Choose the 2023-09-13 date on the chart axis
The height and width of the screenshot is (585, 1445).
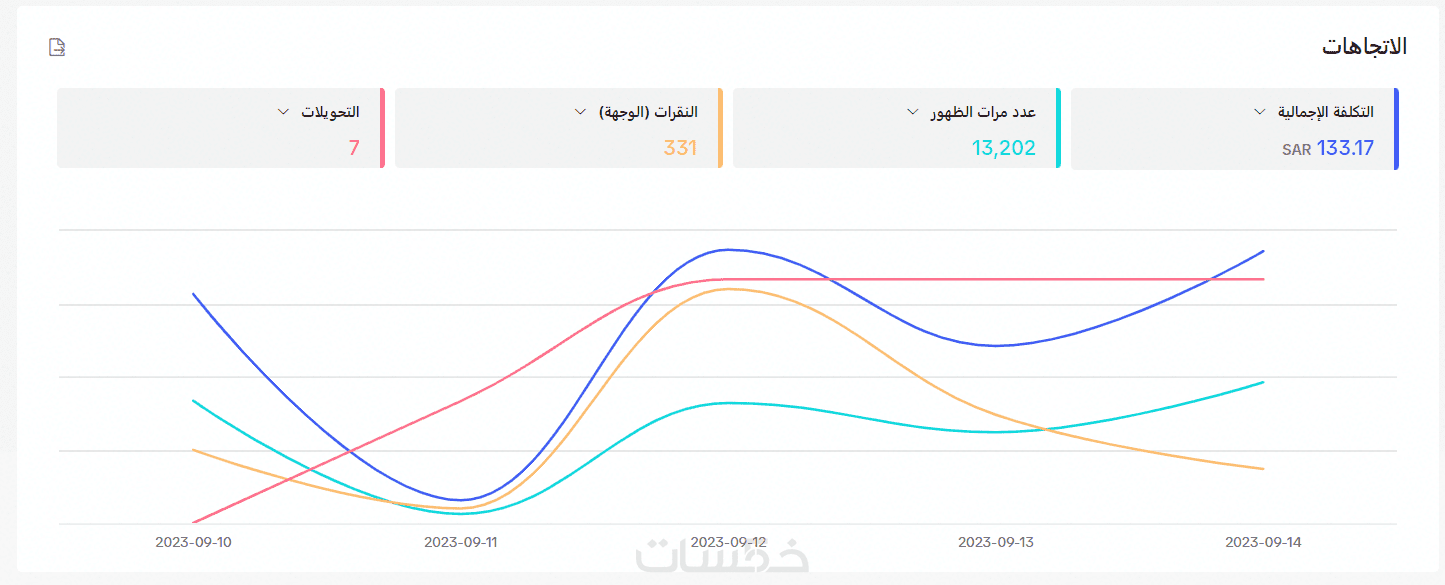996,542
